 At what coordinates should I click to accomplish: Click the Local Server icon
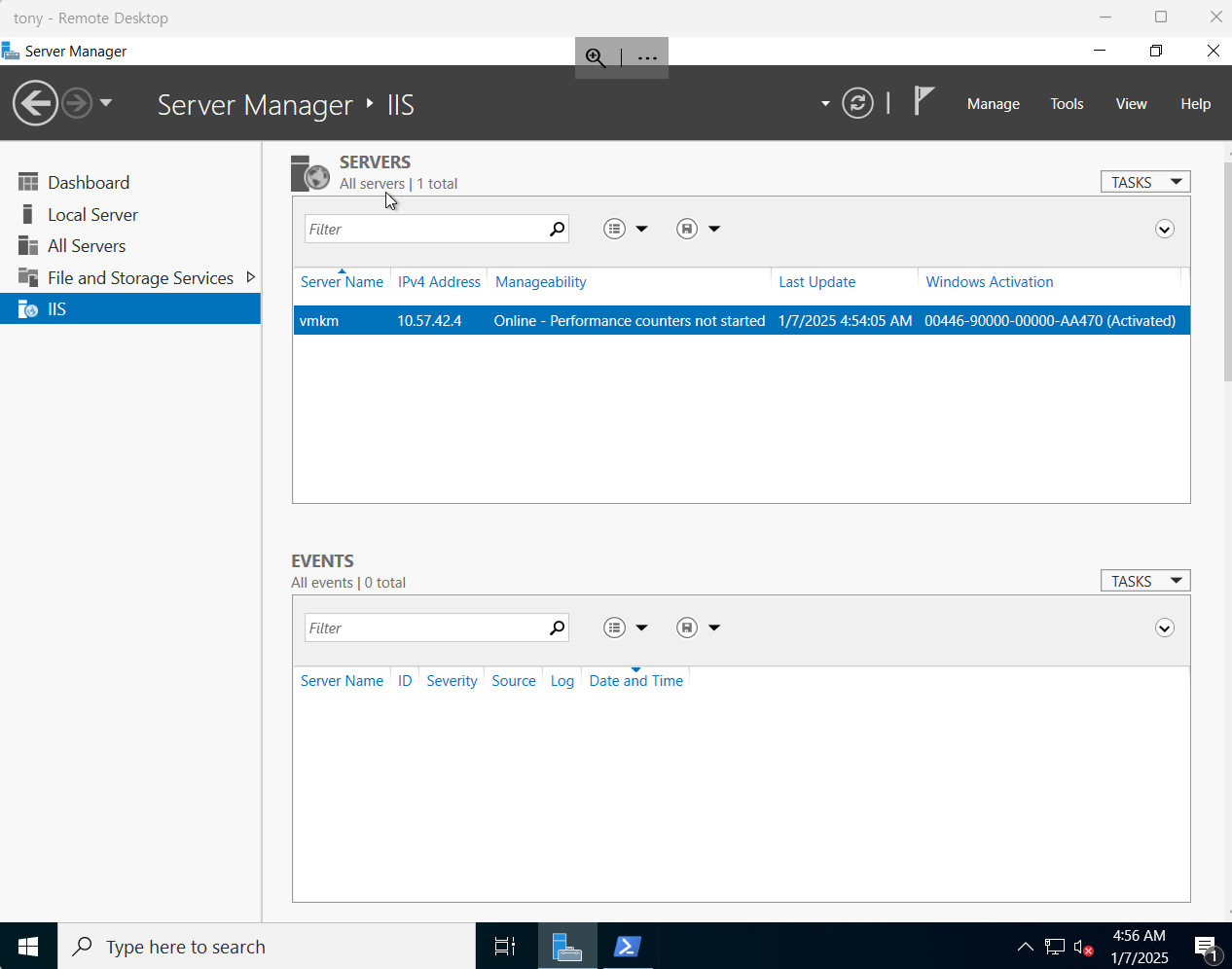tap(27, 214)
